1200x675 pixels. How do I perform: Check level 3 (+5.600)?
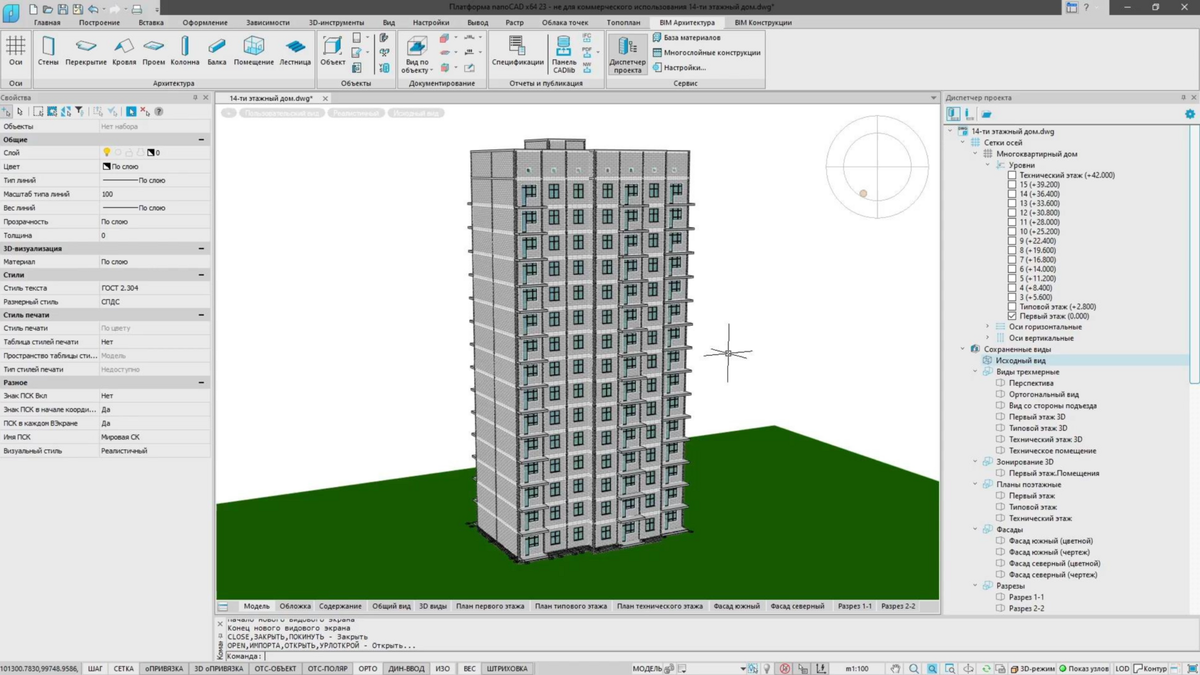click(x=1012, y=297)
